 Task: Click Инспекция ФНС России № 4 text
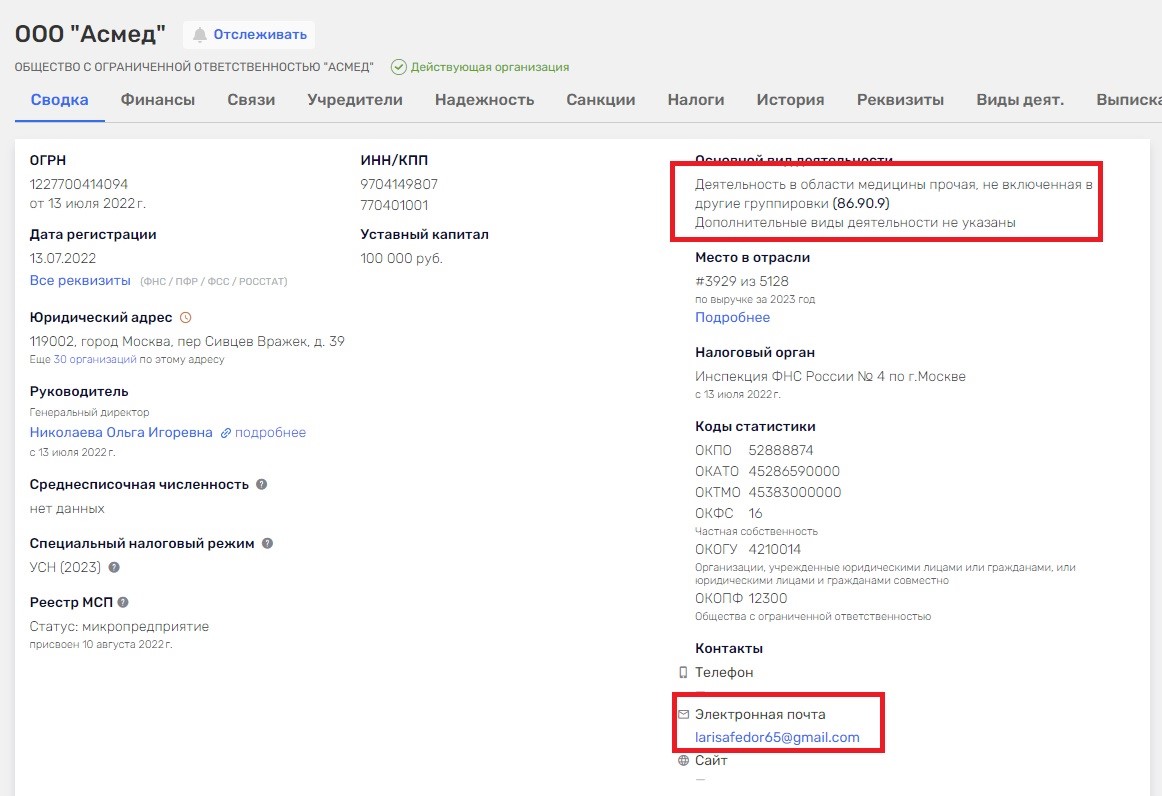tap(830, 377)
